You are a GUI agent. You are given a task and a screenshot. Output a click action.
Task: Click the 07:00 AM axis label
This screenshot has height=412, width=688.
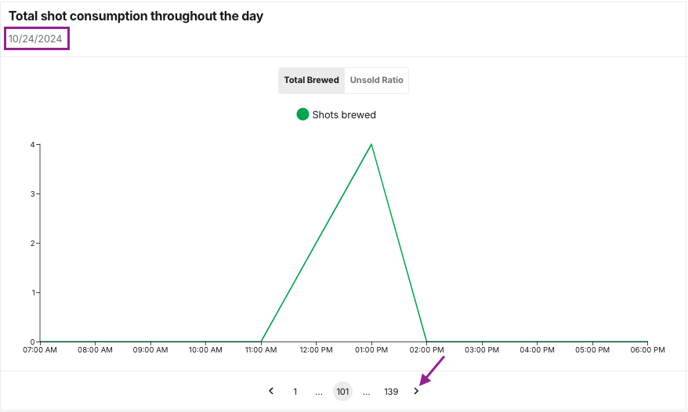(40, 350)
